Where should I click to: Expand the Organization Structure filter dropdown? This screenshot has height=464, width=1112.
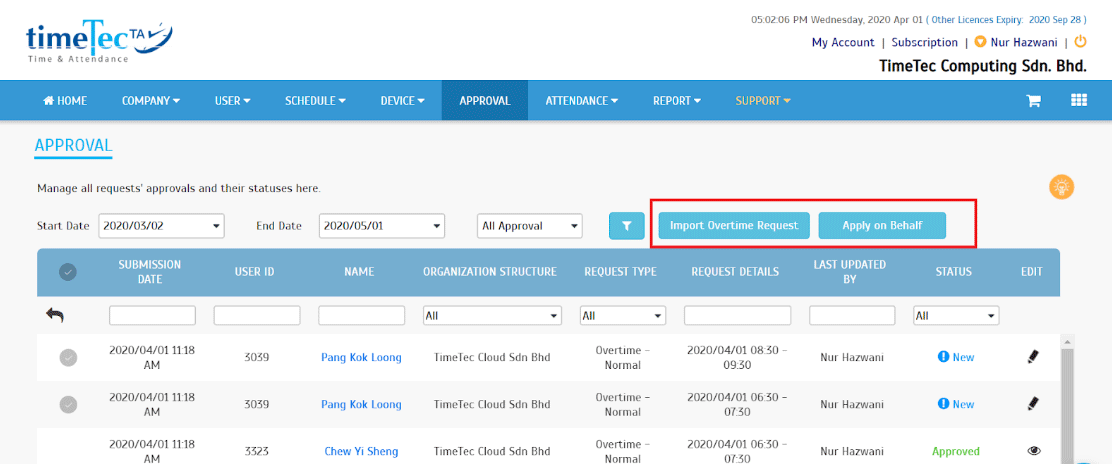coord(492,316)
